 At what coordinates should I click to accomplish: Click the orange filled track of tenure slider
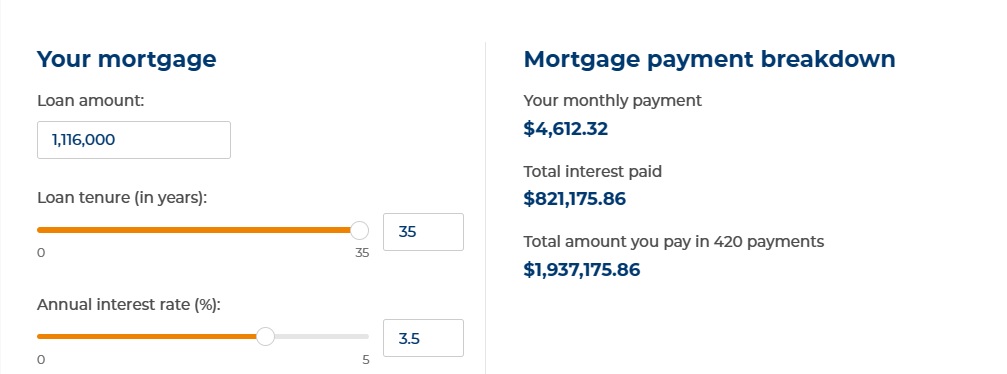pos(194,230)
